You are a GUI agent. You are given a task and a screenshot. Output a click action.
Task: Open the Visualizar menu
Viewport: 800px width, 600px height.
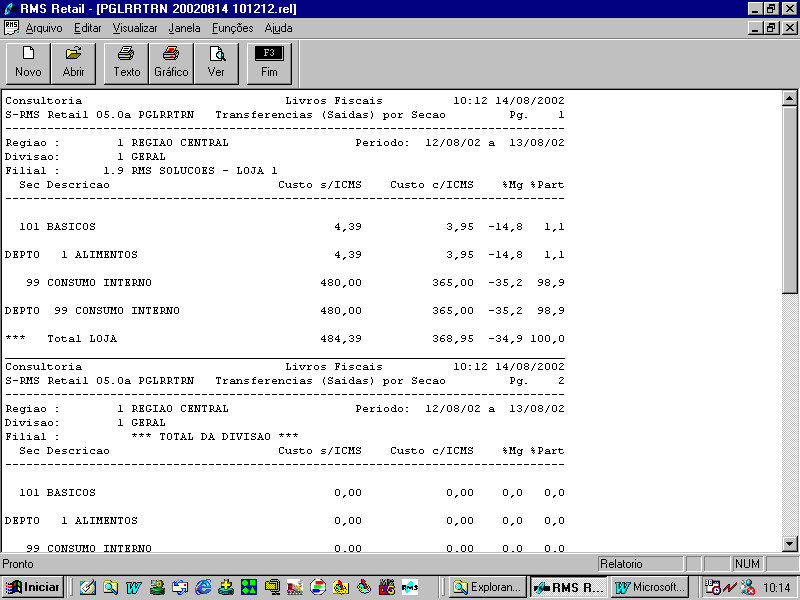click(x=135, y=28)
